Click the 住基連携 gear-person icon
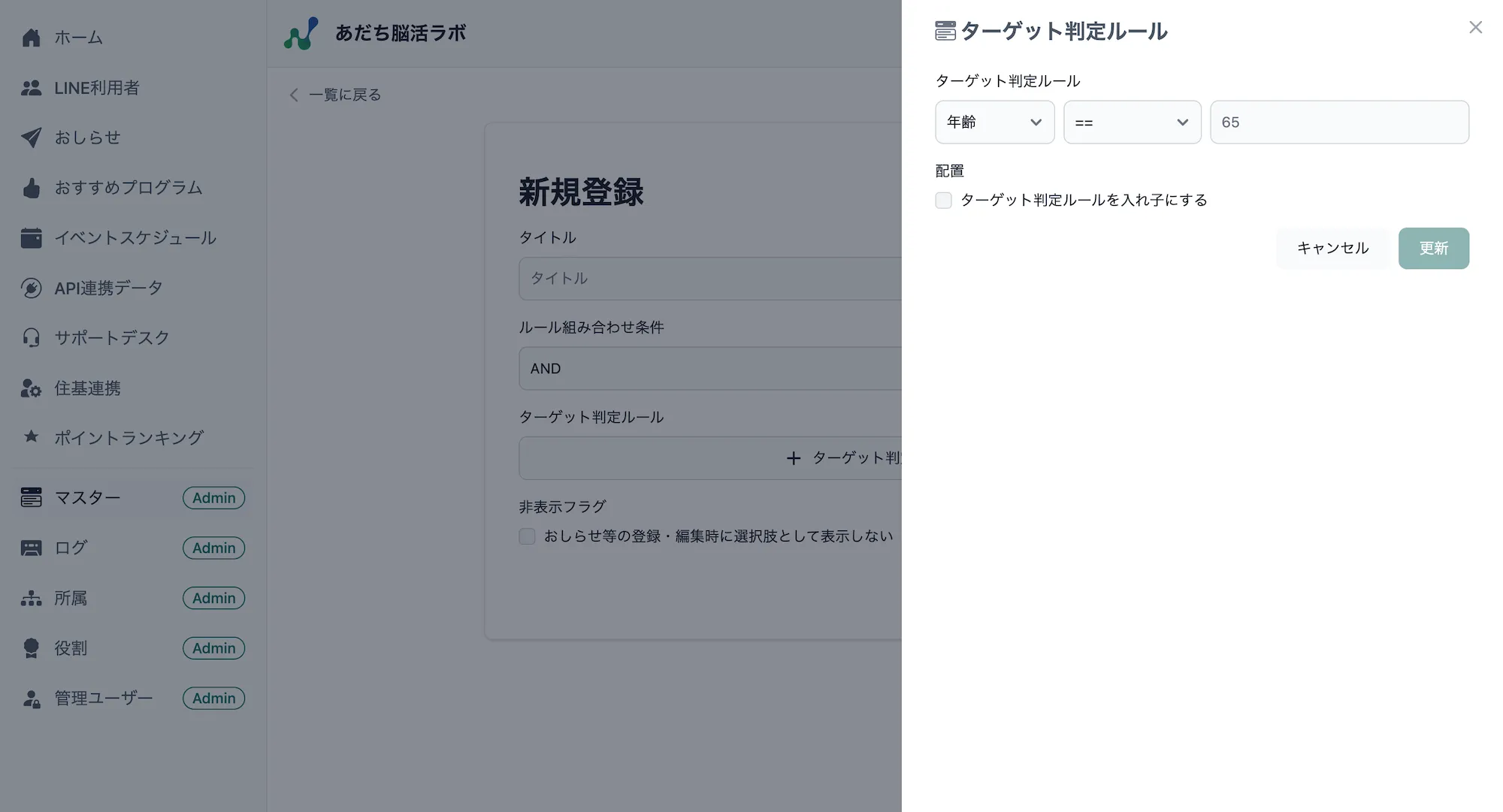This screenshot has height=812, width=1503. pyautogui.click(x=32, y=388)
